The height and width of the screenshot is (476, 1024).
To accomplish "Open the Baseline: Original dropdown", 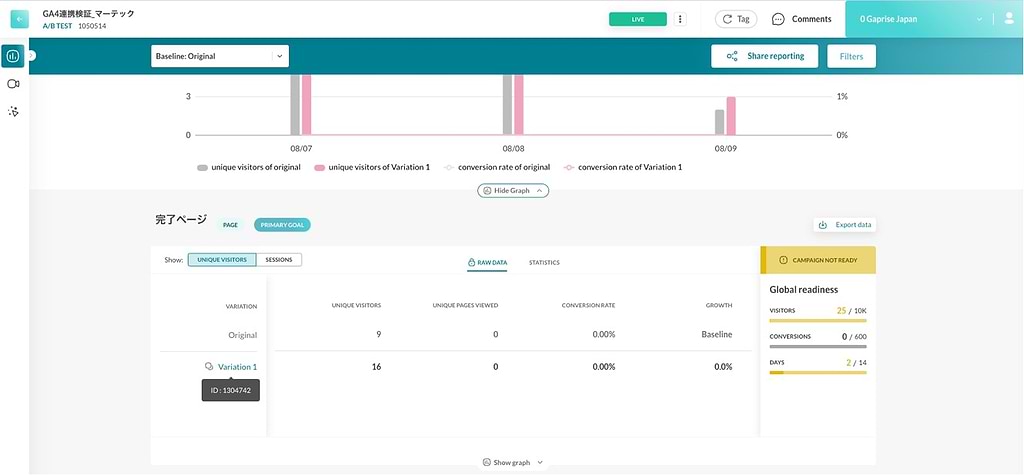I will [x=219, y=57].
